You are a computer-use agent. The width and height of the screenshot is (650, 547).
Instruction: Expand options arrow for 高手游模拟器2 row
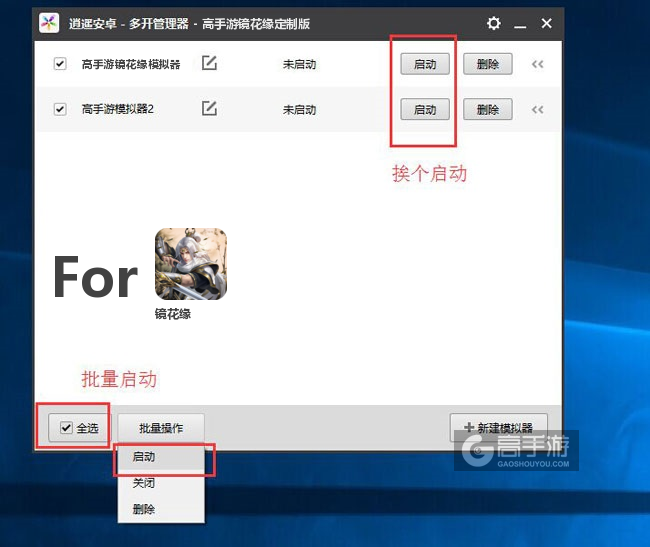537,109
